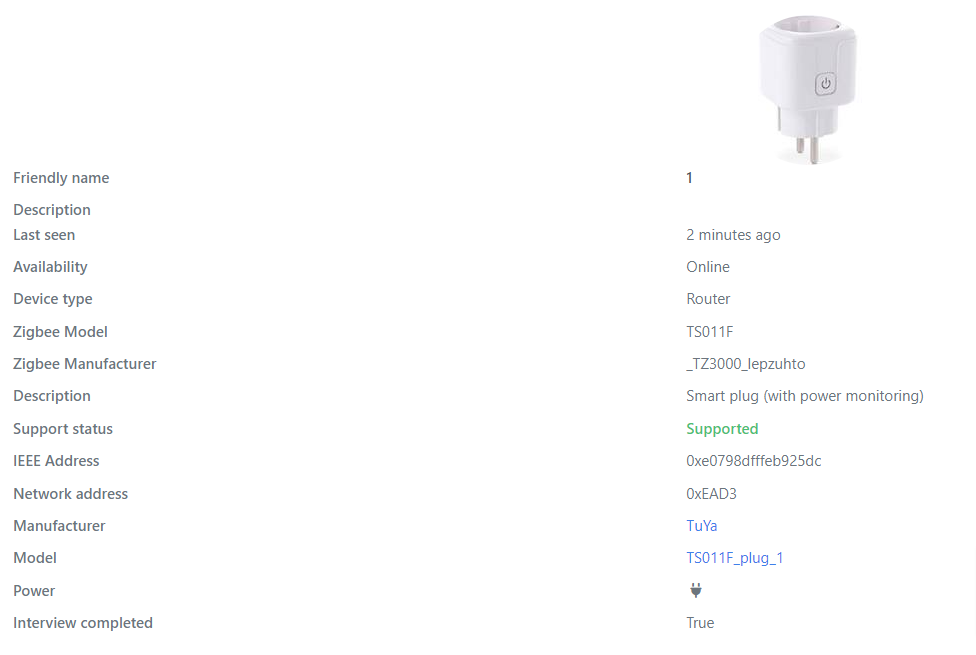Click the friendly name value 1
Viewport: 976px width, 655px height.
(688, 177)
